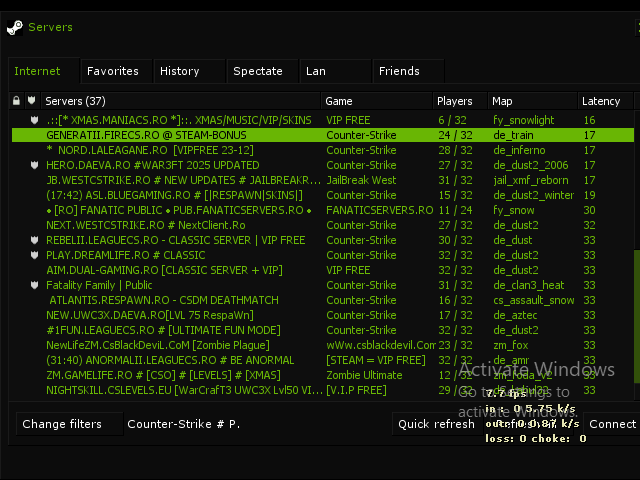Open the Lan tab
The image size is (640, 480).
click(x=336, y=71)
